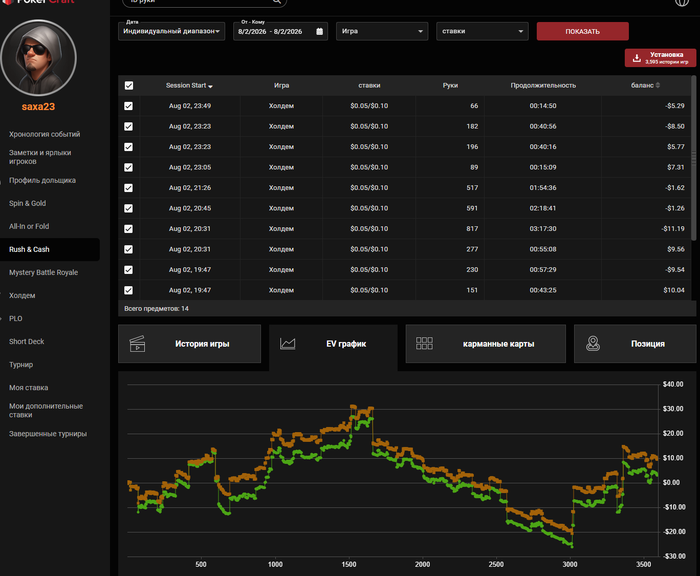Click the $10.04 balance cell
Image resolution: width=700 pixels, height=576 pixels.
[674, 290]
